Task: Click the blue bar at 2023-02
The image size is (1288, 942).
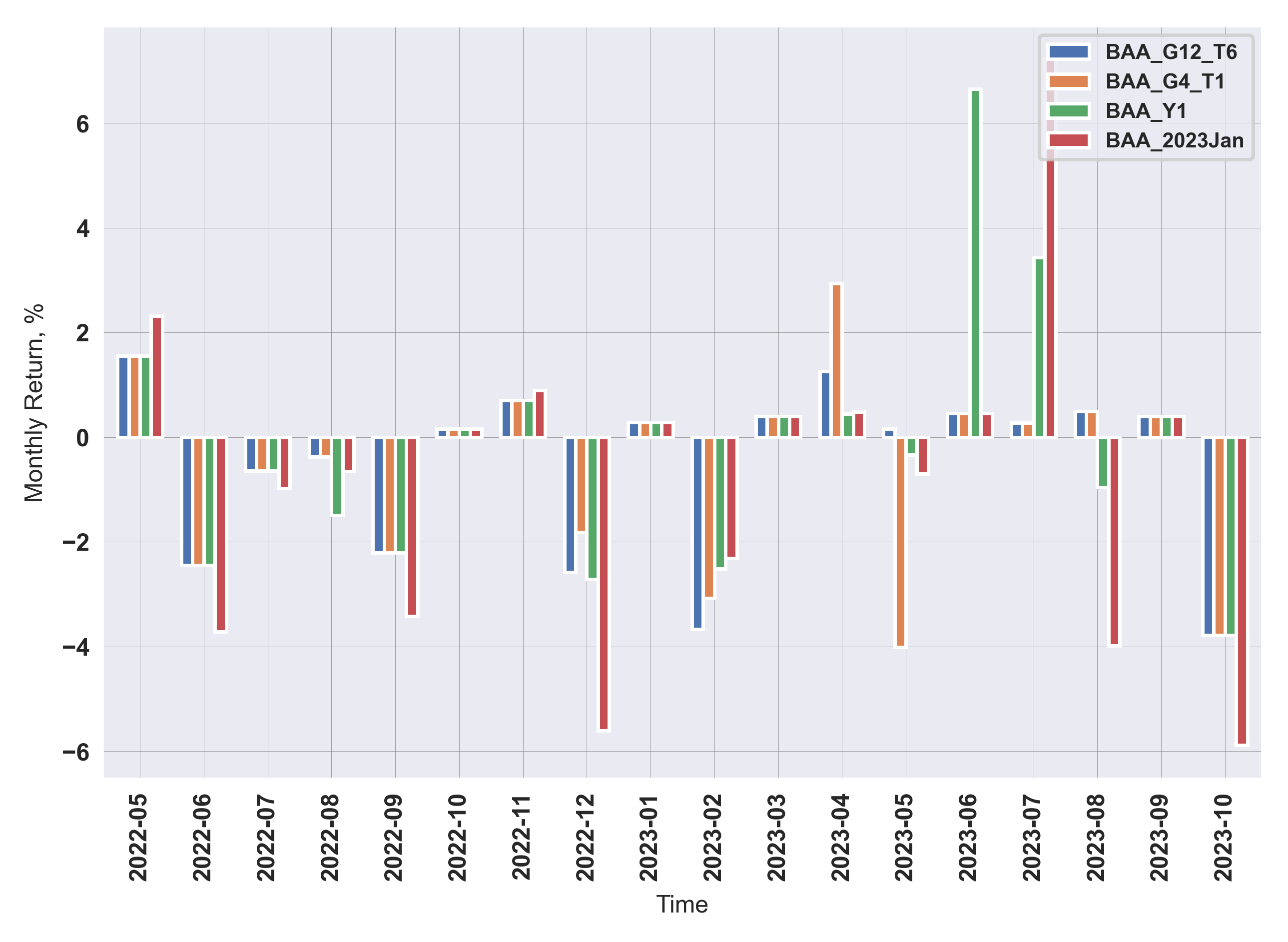Action: coord(697,533)
